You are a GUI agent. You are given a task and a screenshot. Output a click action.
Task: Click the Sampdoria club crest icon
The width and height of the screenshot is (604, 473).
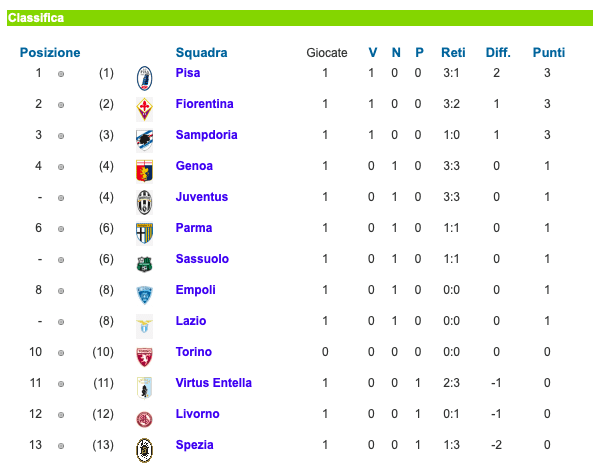[x=145, y=139]
